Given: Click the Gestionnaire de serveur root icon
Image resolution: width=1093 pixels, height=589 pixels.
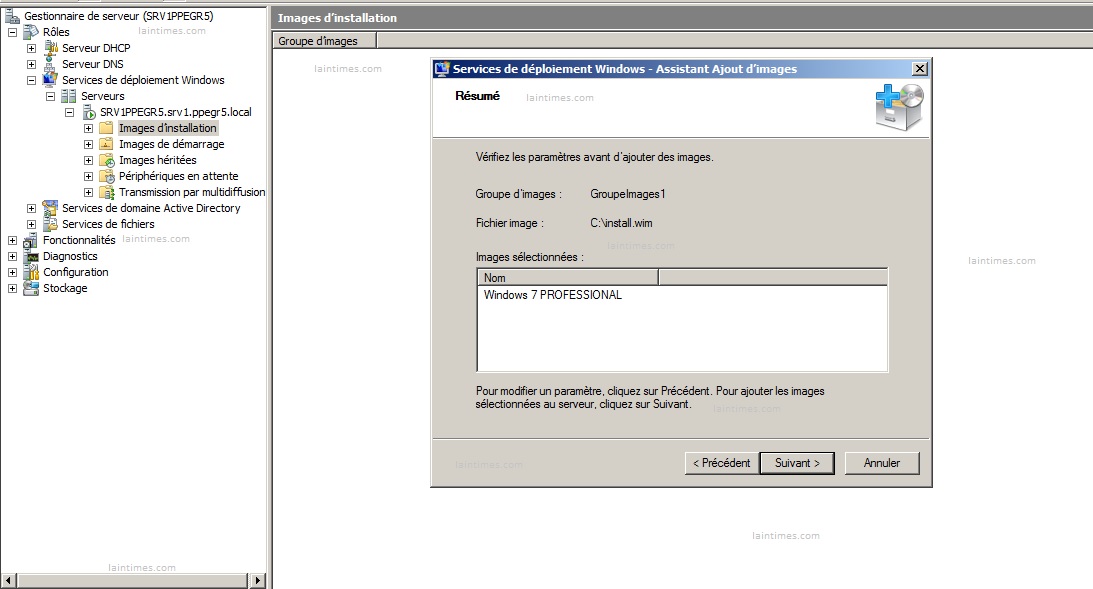Looking at the screenshot, I should (13, 15).
